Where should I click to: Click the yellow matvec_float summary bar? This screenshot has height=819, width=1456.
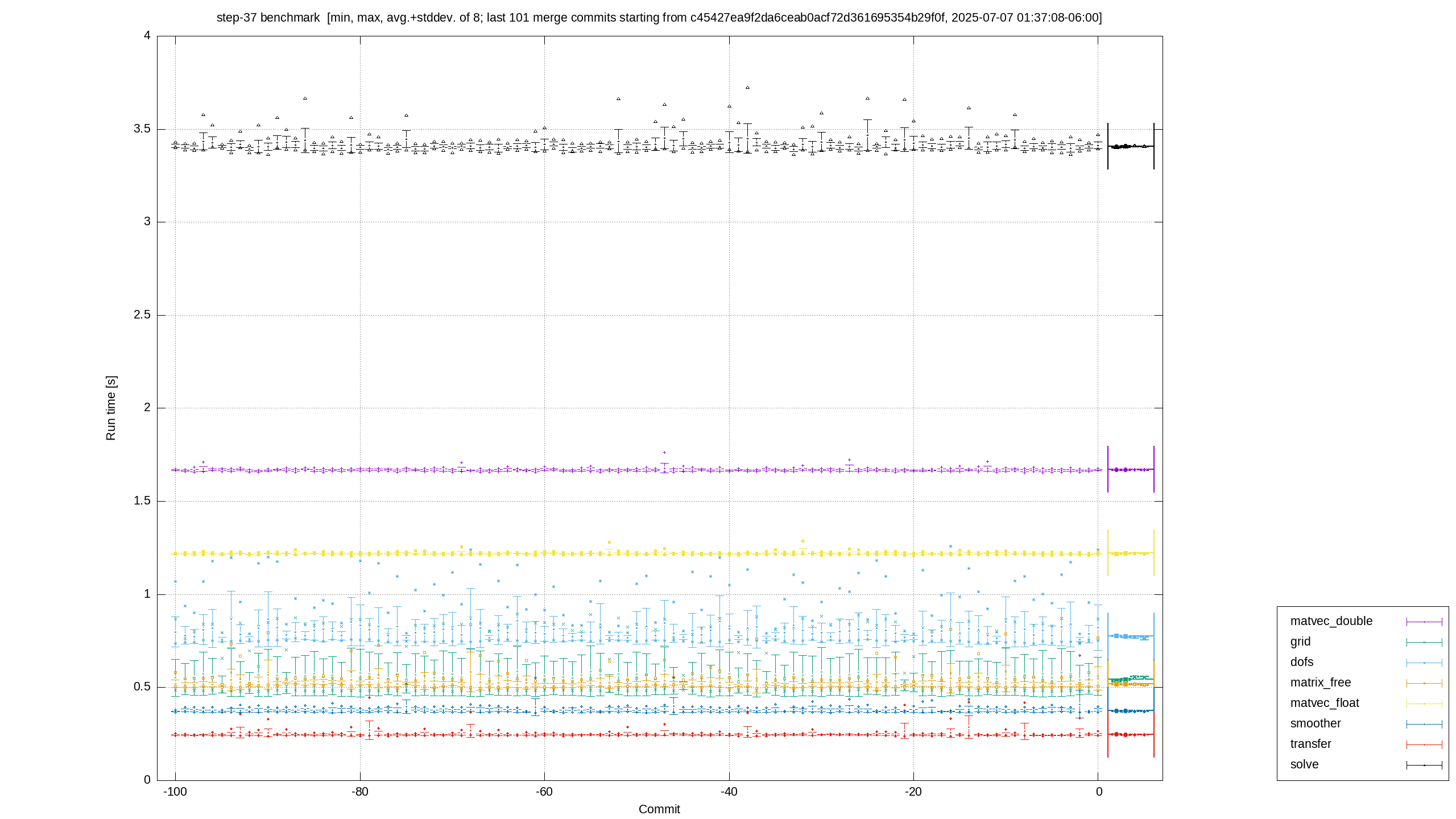[1131, 553]
